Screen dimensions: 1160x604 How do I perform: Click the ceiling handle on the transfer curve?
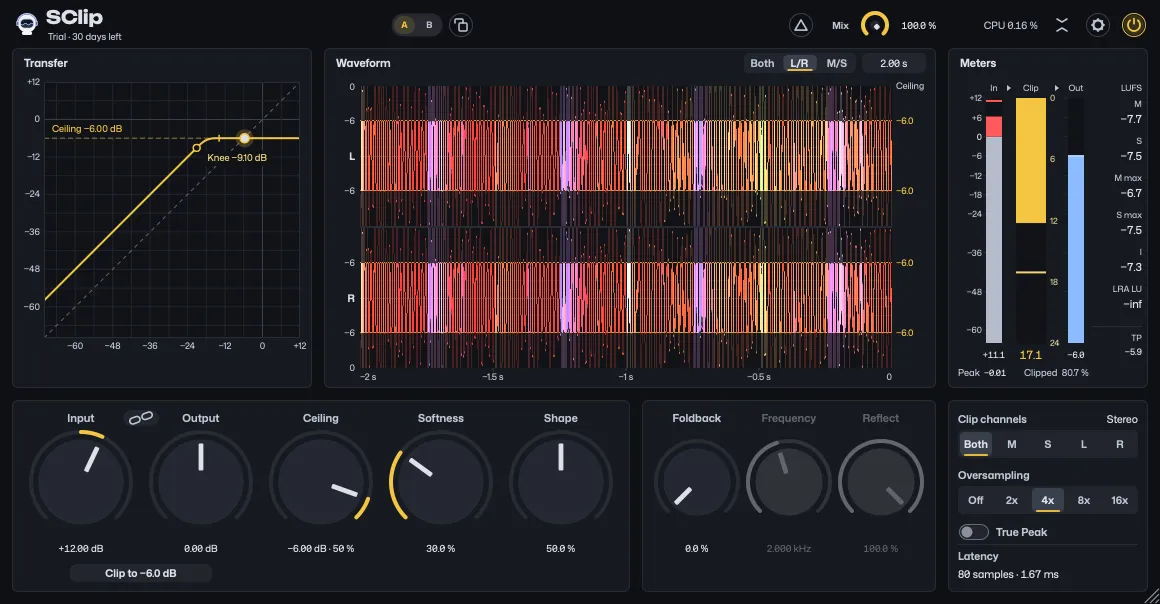click(x=244, y=138)
